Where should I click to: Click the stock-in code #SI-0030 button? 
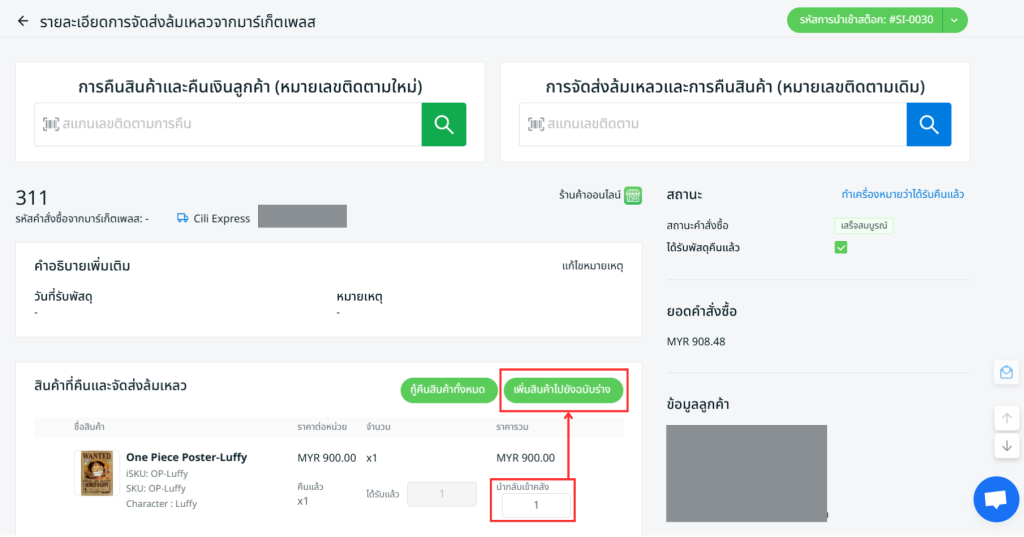[x=866, y=20]
